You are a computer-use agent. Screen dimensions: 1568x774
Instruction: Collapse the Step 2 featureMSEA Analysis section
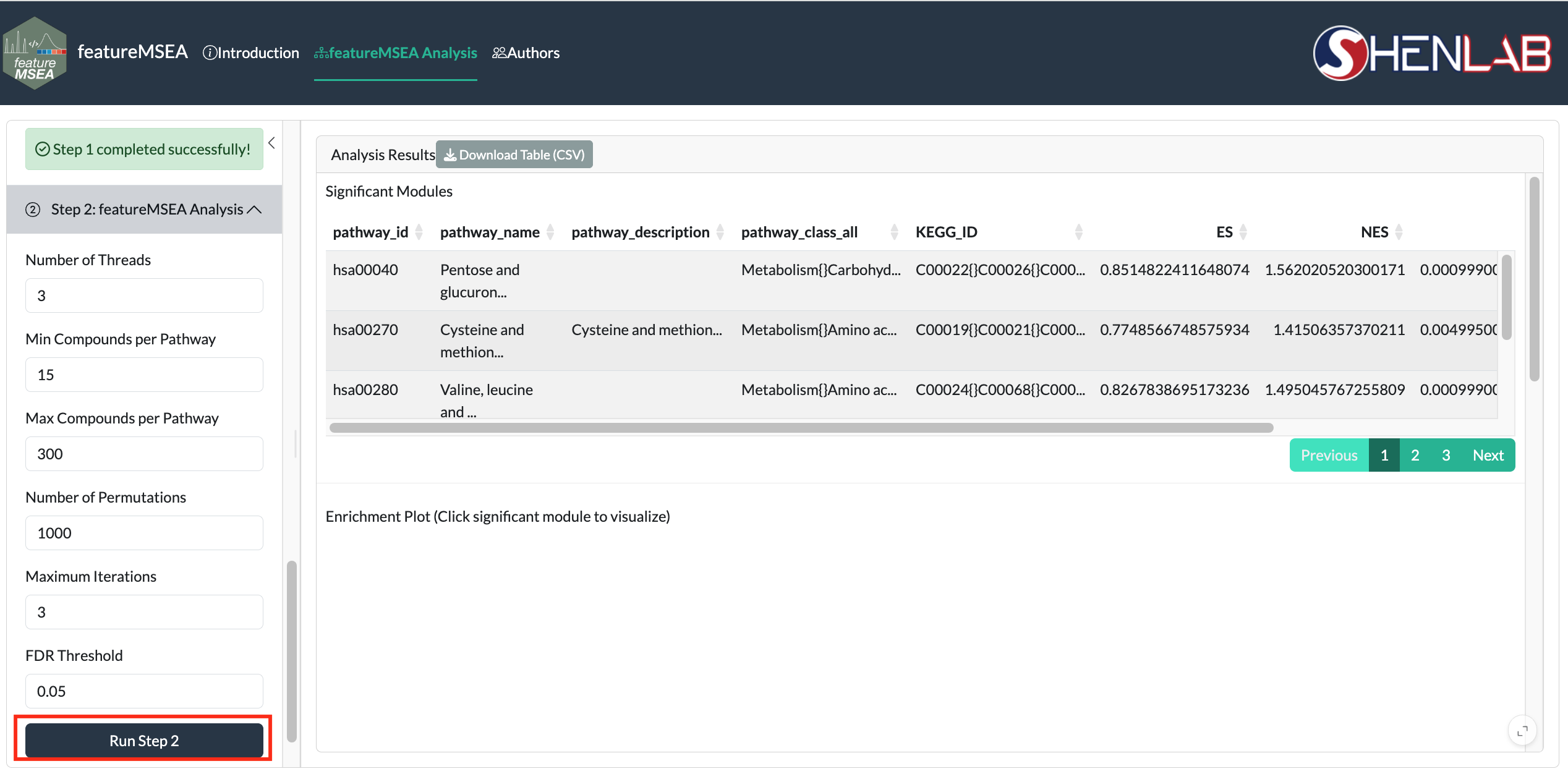click(x=144, y=210)
